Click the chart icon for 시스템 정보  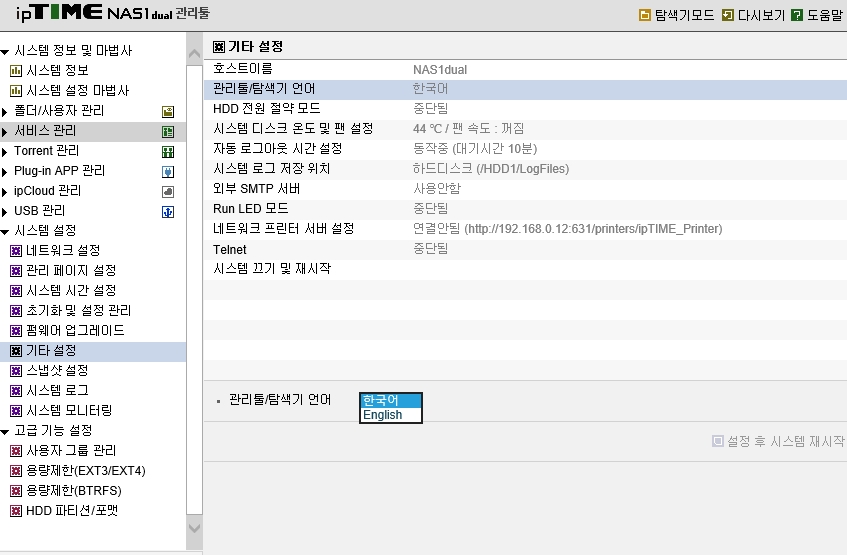point(16,71)
